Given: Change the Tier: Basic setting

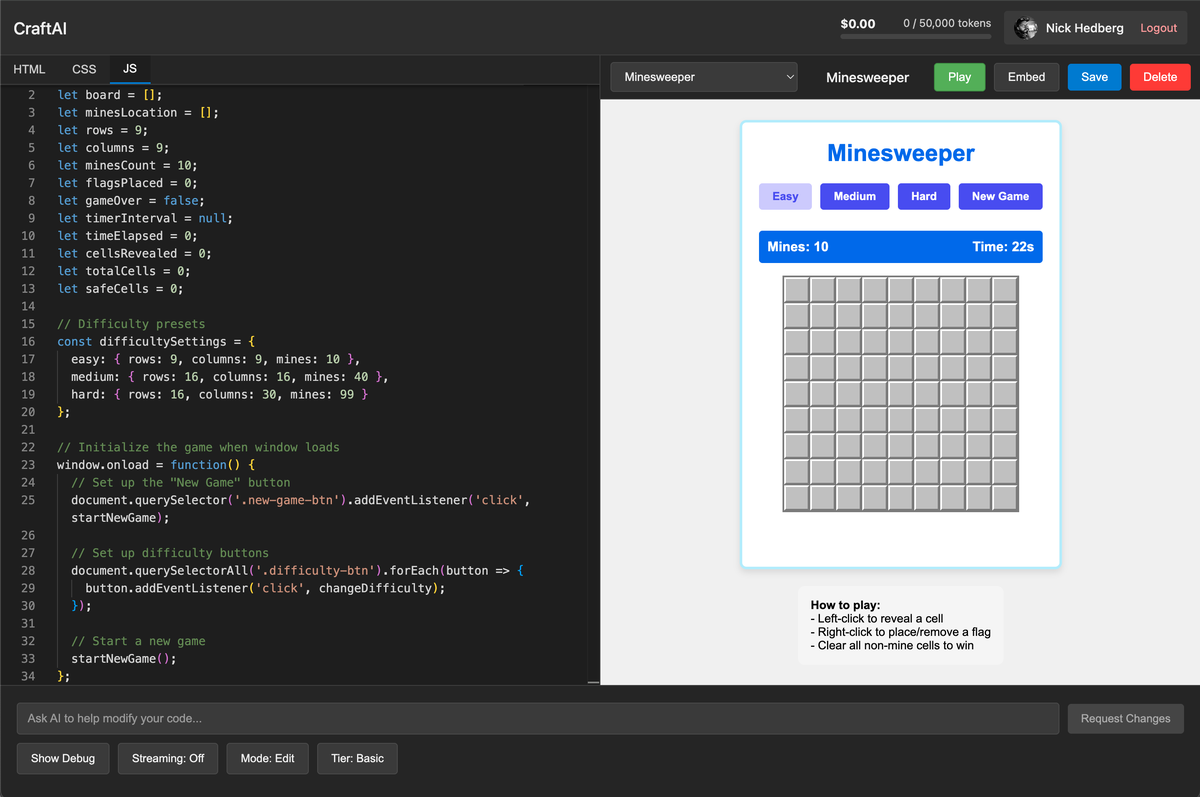Looking at the screenshot, I should coord(357,758).
